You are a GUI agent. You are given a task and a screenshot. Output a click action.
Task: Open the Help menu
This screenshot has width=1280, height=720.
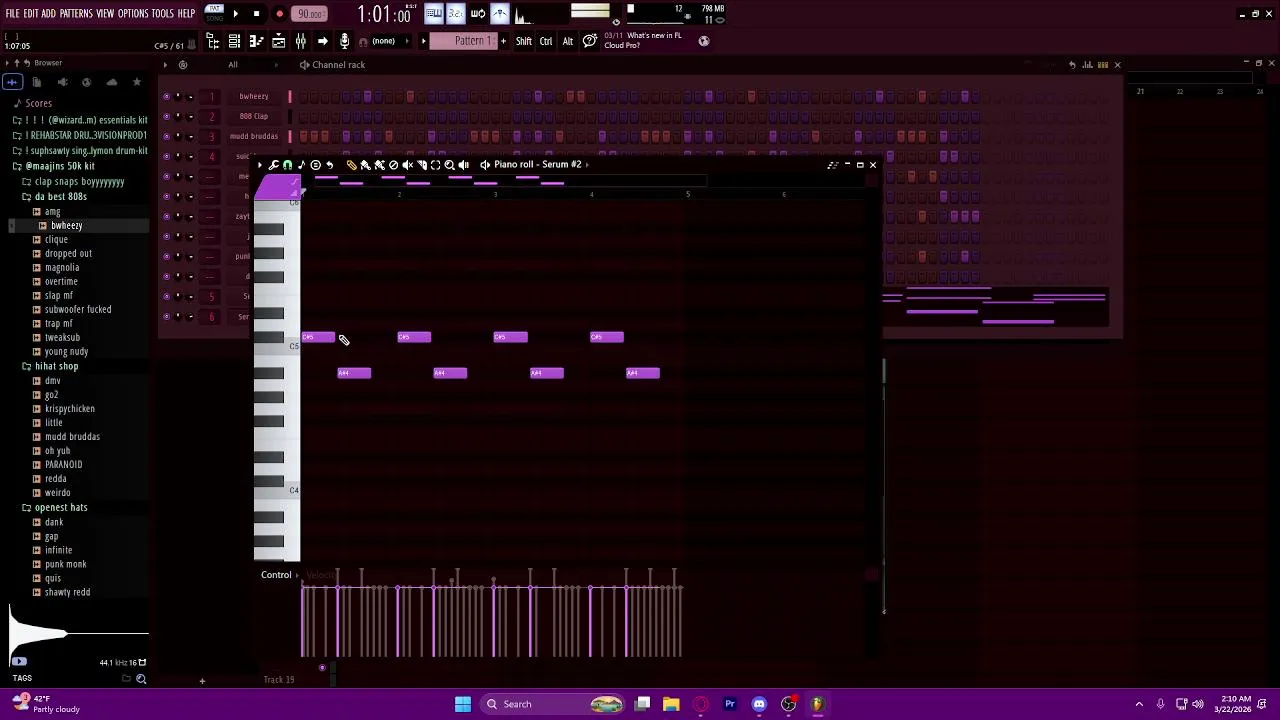tap(187, 14)
